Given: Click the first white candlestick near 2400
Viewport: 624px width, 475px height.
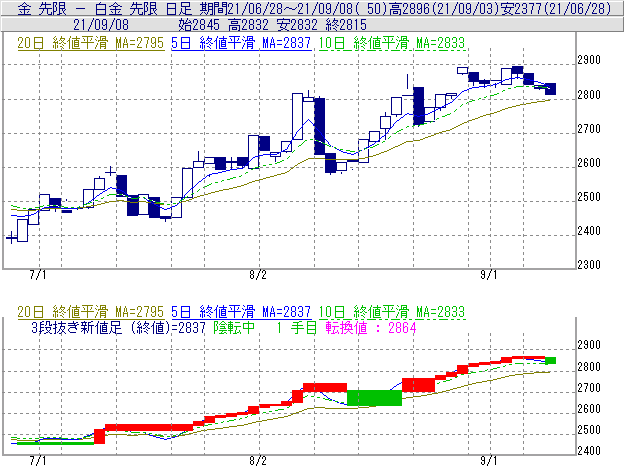Looking at the screenshot, I should (x=22, y=230).
